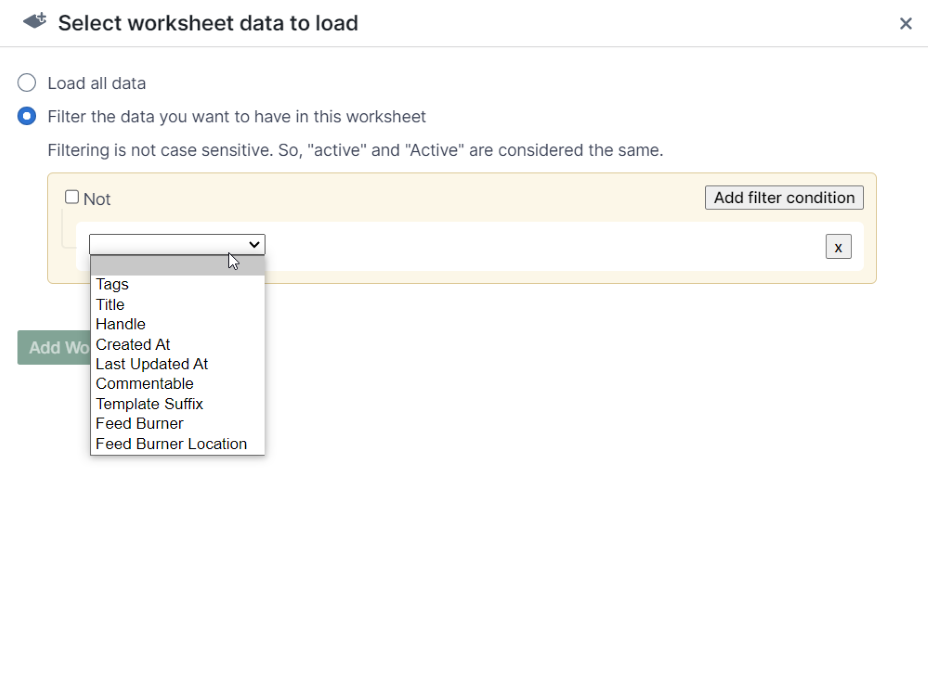Select Feed Burner from the dropdown
The width and height of the screenshot is (928, 673).
click(139, 423)
